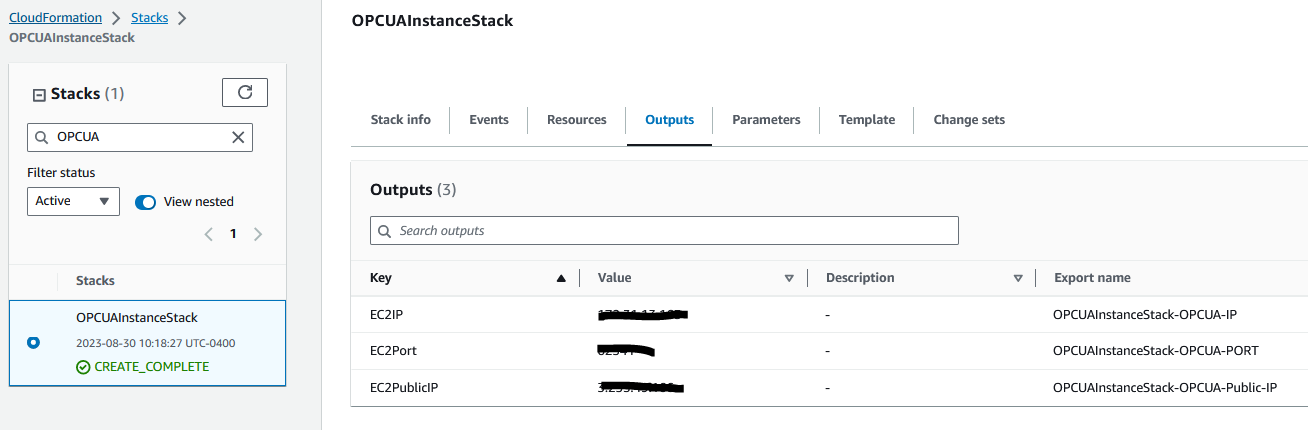Go to the Change sets tab
This screenshot has width=1308, height=430.
969,120
